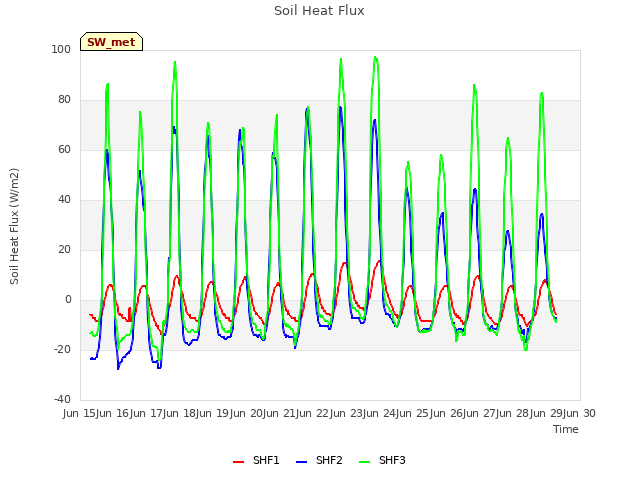Click the 100 y-axis tick label
This screenshot has height=480, width=640.
(61, 49)
